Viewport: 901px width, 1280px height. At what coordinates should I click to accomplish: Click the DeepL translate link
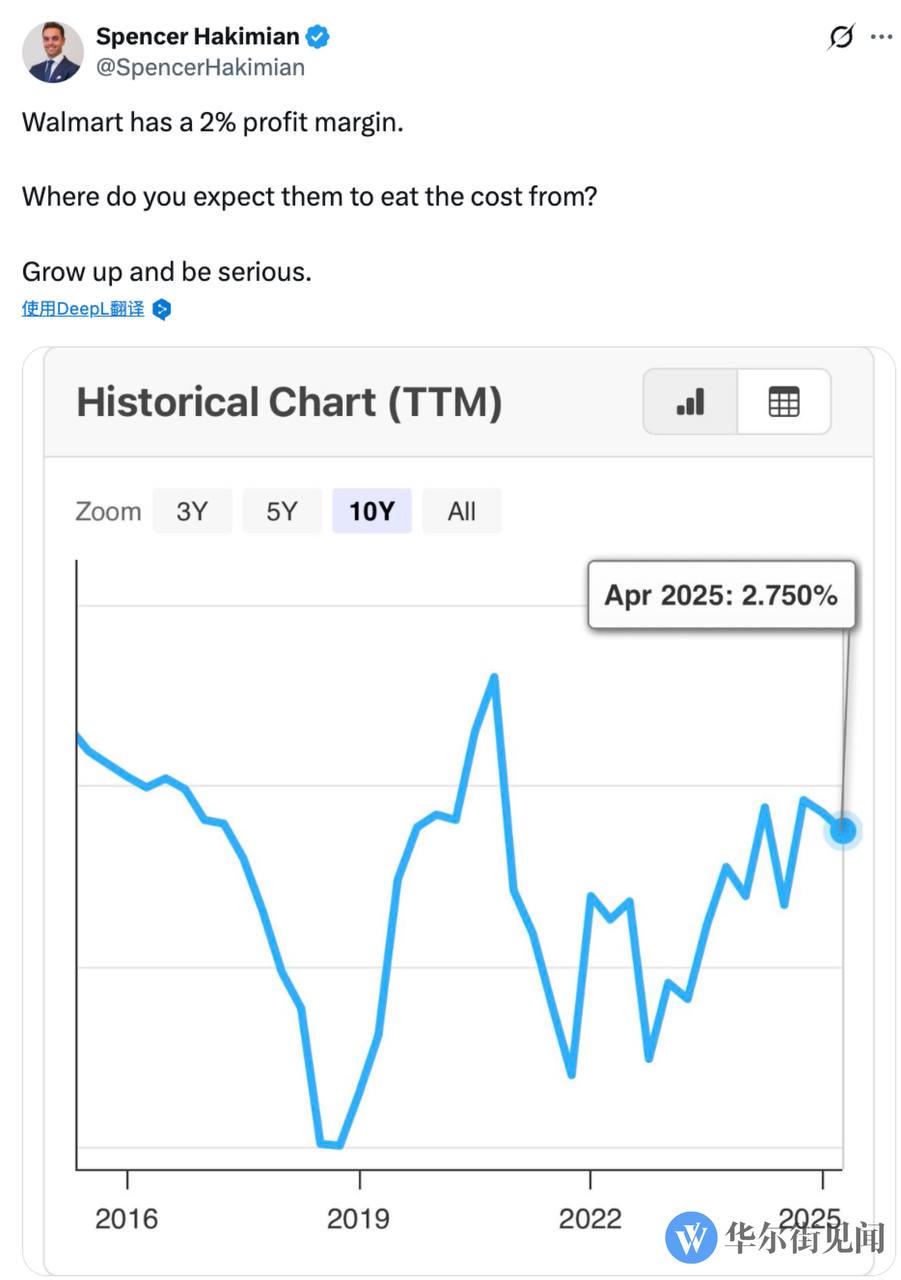tap(83, 309)
